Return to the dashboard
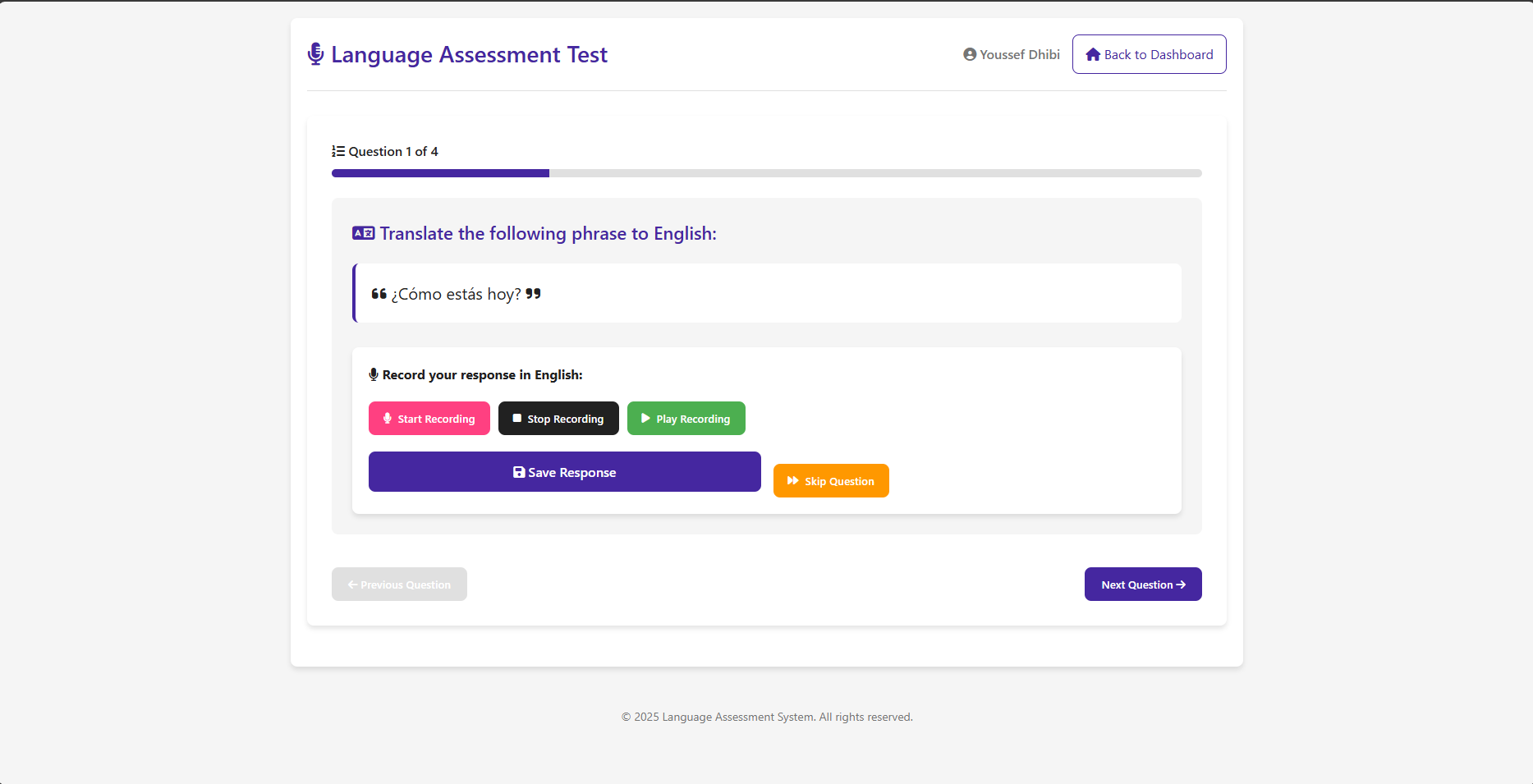The height and width of the screenshot is (784, 1533). tap(1149, 54)
